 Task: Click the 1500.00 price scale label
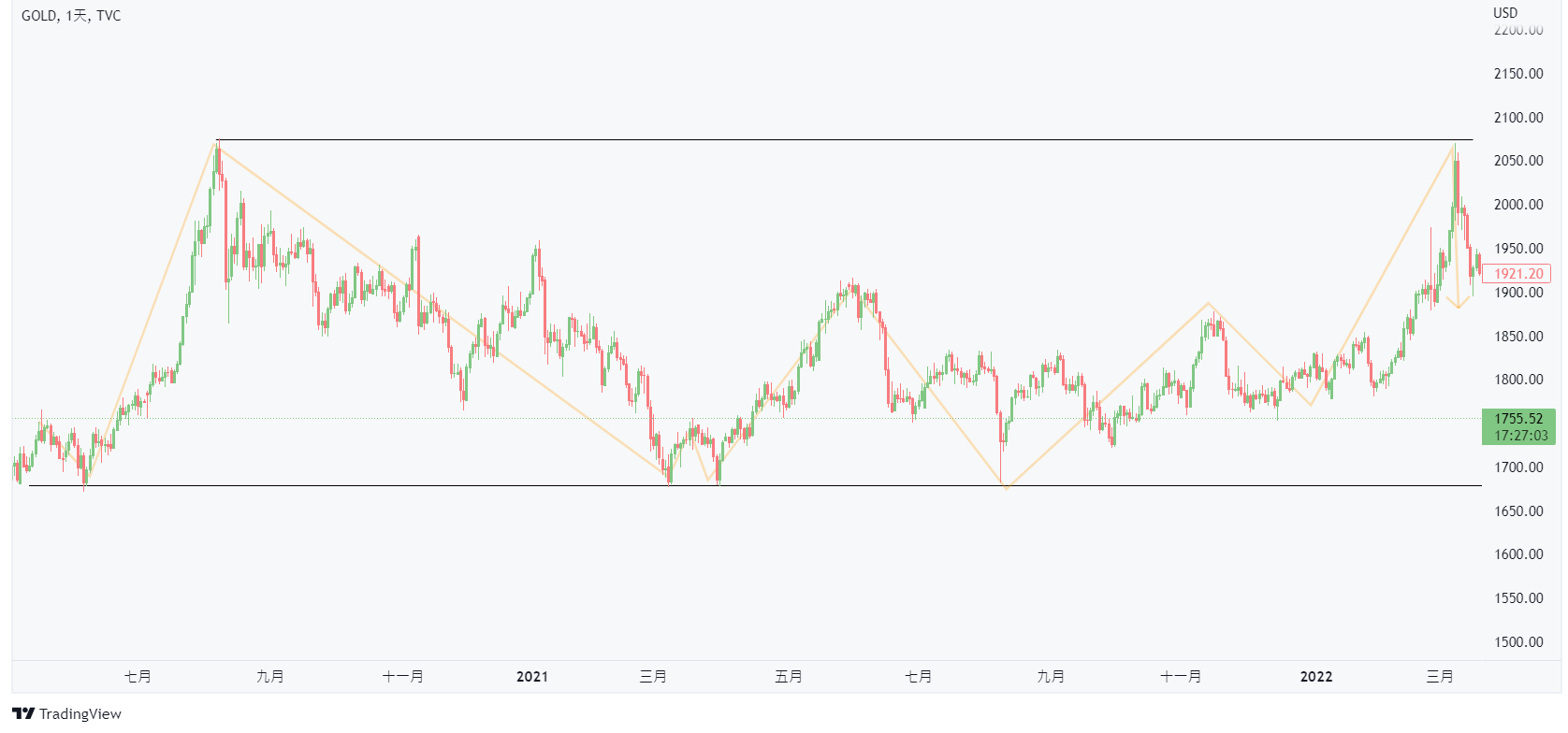(1518, 642)
